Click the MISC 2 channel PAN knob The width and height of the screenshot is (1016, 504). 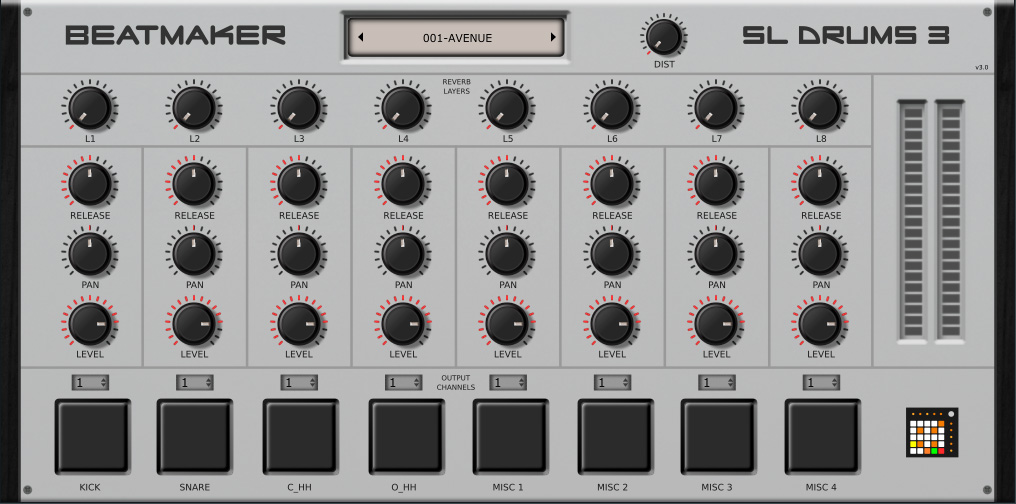coord(612,253)
